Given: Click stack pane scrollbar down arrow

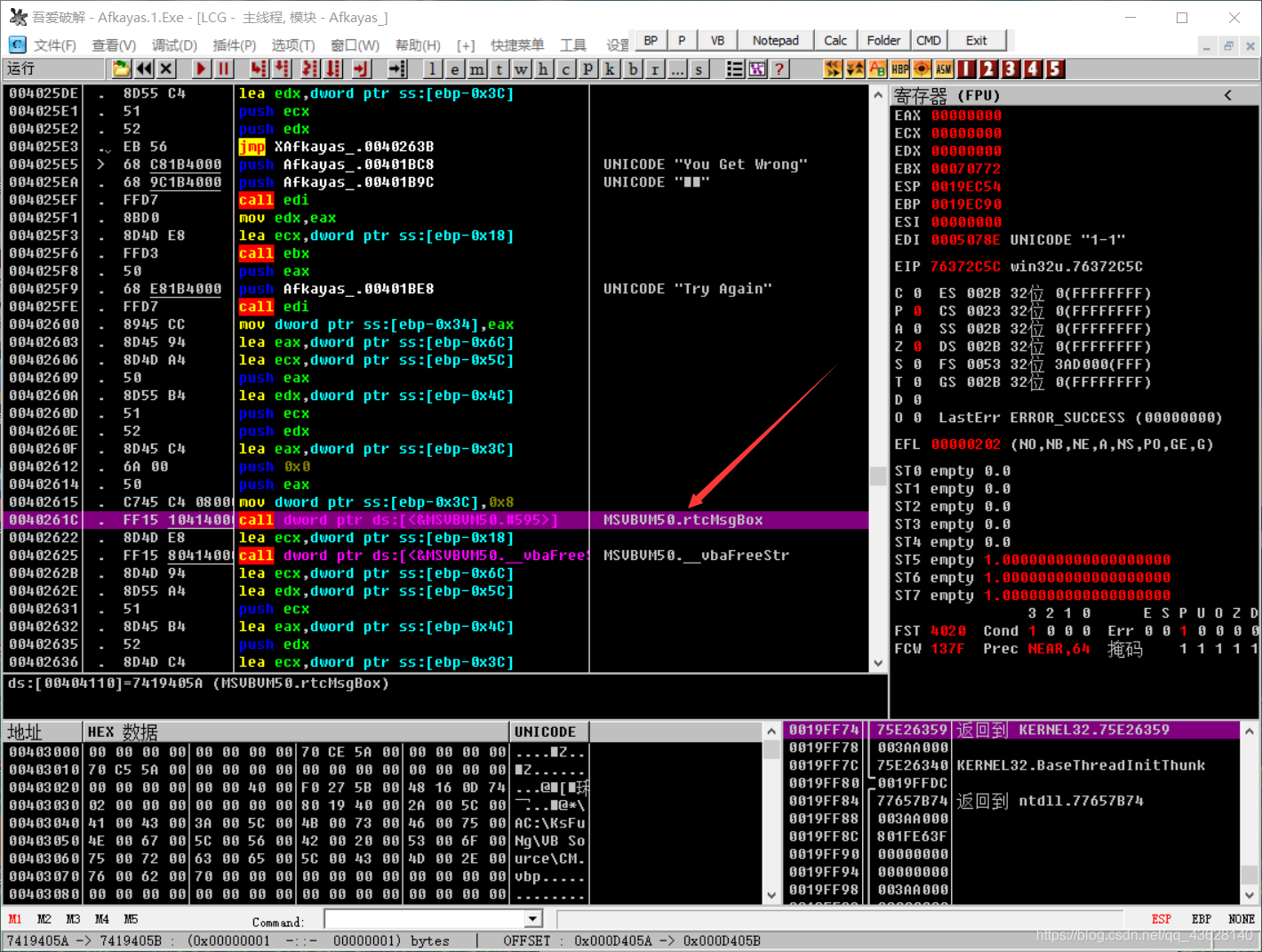Looking at the screenshot, I should click(1250, 895).
